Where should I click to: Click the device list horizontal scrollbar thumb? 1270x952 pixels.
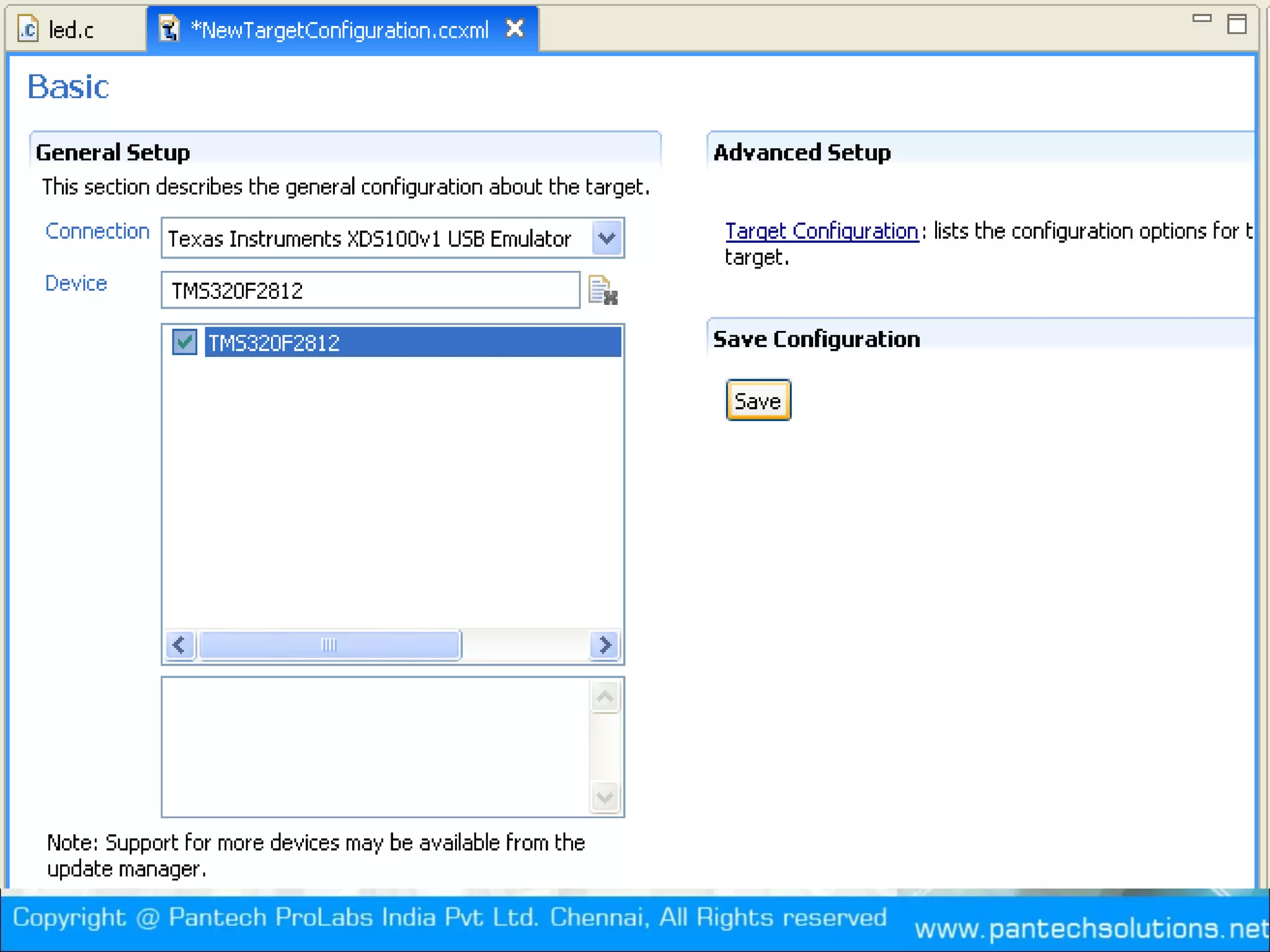pos(329,645)
